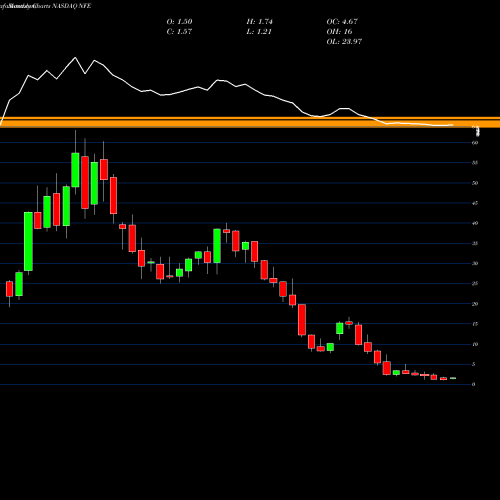Select the close value C: 1.57
Screen dimensions: 500x500
pos(179,32)
